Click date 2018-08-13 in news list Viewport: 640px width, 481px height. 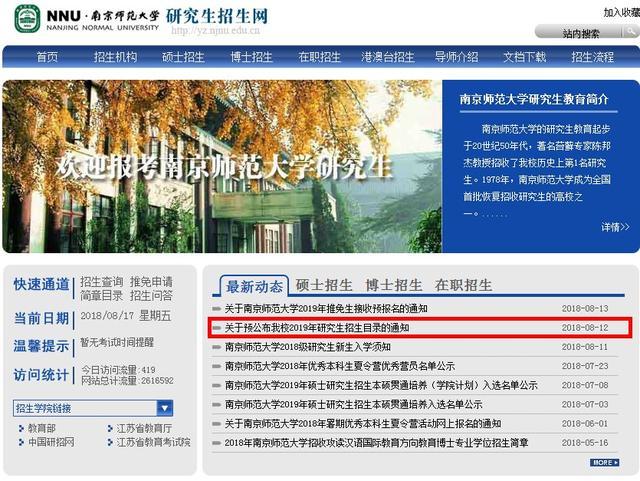[585, 309]
